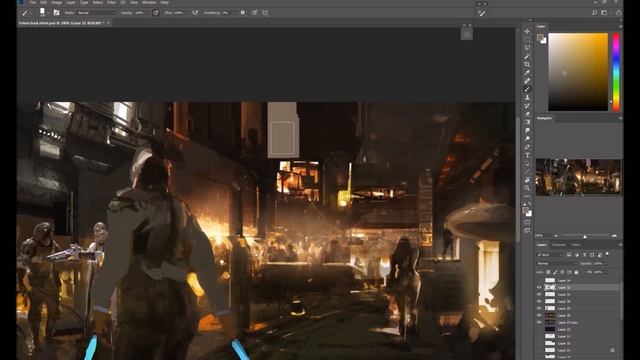Toggle lock position for layer
Screen dimensions: 640x360
tap(562, 272)
